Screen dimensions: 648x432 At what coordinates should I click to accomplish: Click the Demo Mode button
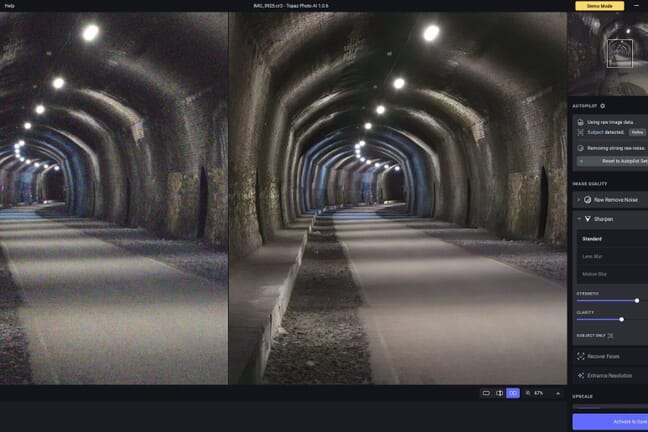(x=600, y=6)
